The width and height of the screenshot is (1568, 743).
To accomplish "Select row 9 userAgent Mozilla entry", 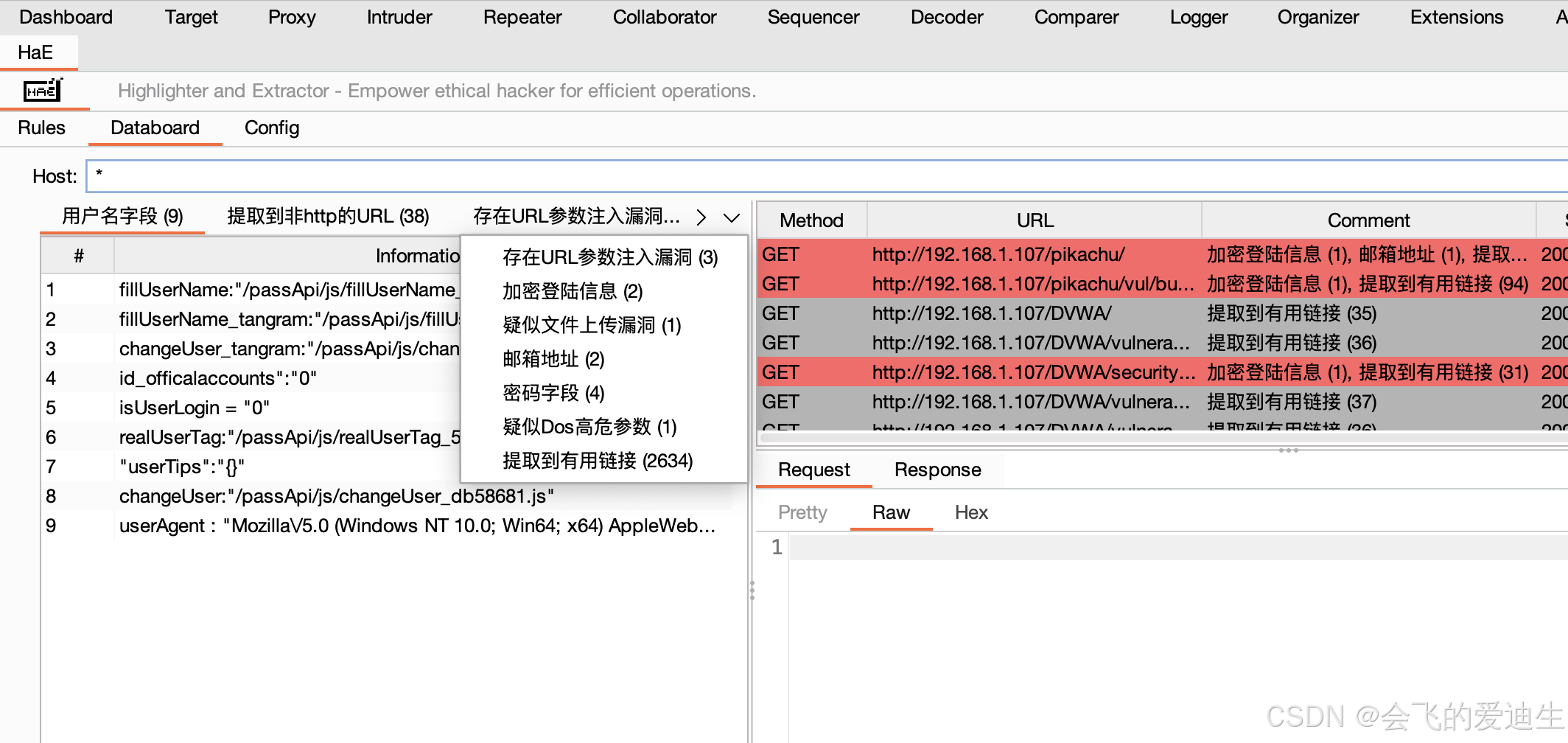I will (x=387, y=526).
